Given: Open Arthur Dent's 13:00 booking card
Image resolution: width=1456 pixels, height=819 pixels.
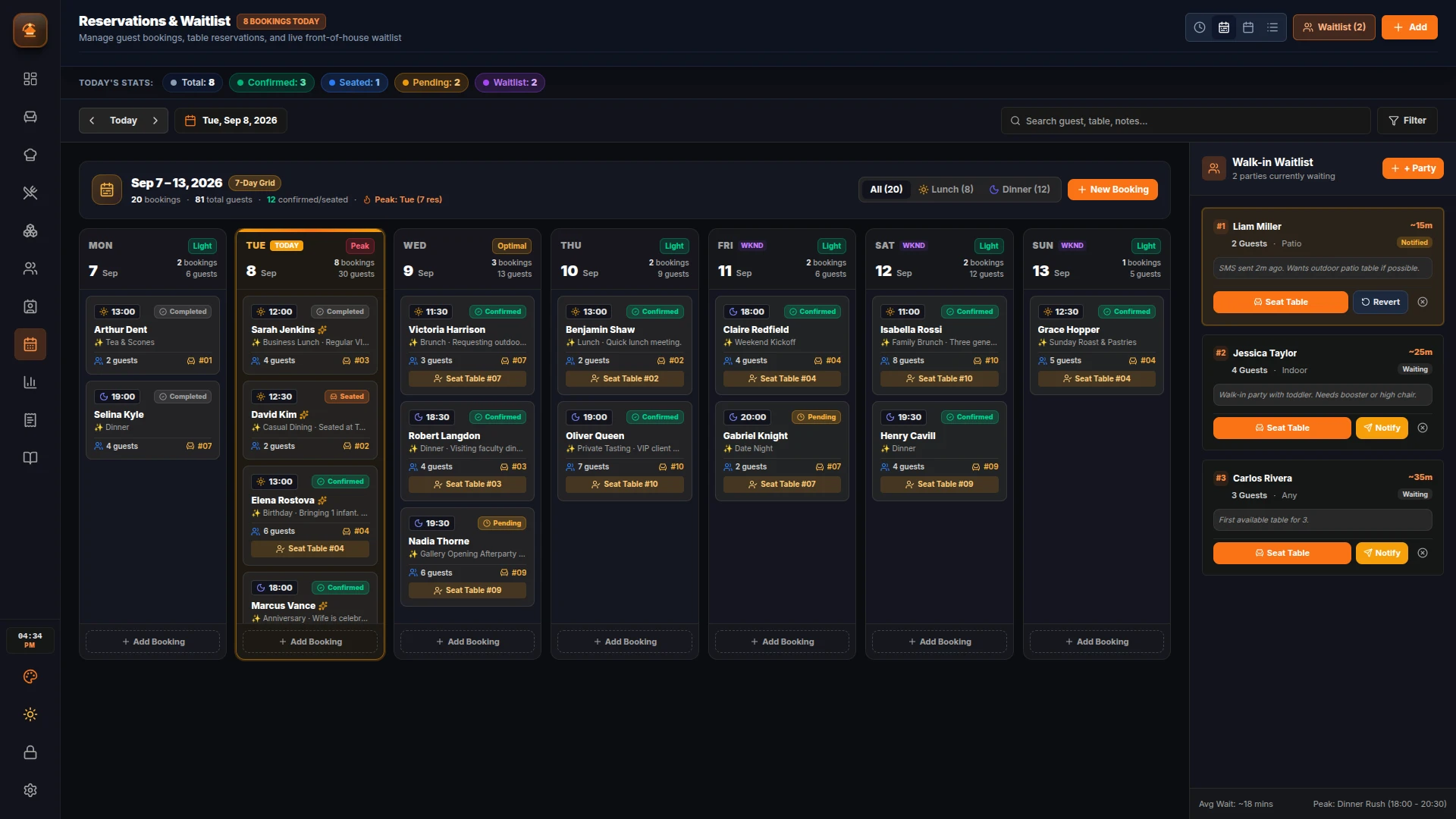Looking at the screenshot, I should coord(153,335).
